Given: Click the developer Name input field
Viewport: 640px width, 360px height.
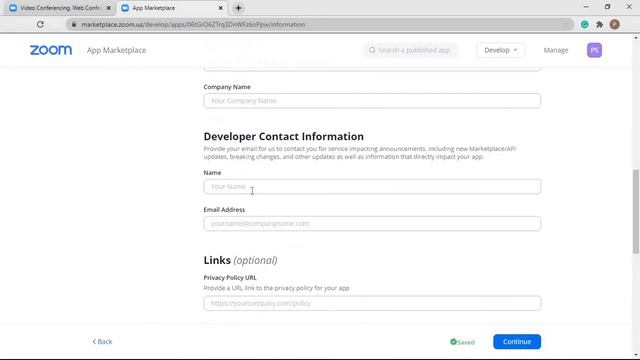Looking at the screenshot, I should tap(372, 187).
